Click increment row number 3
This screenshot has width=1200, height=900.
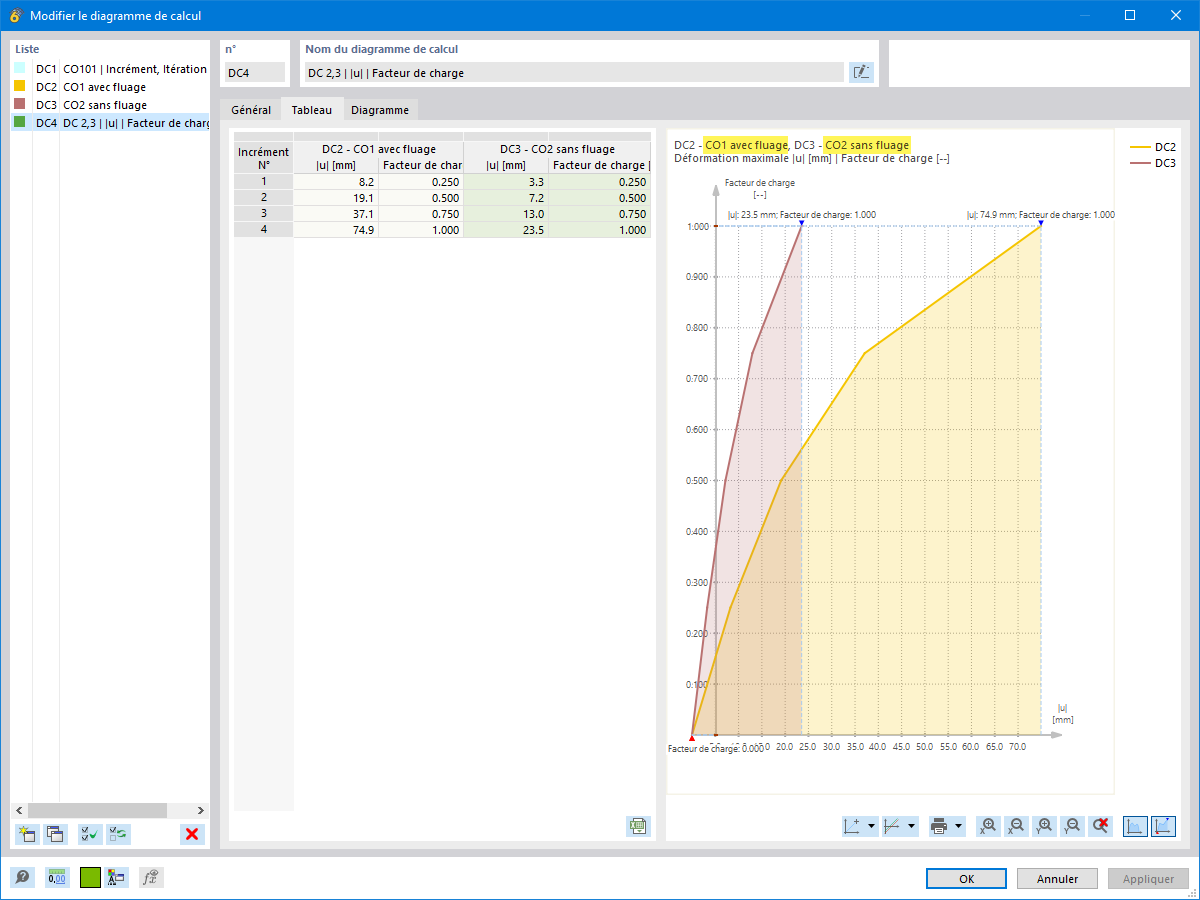263,213
